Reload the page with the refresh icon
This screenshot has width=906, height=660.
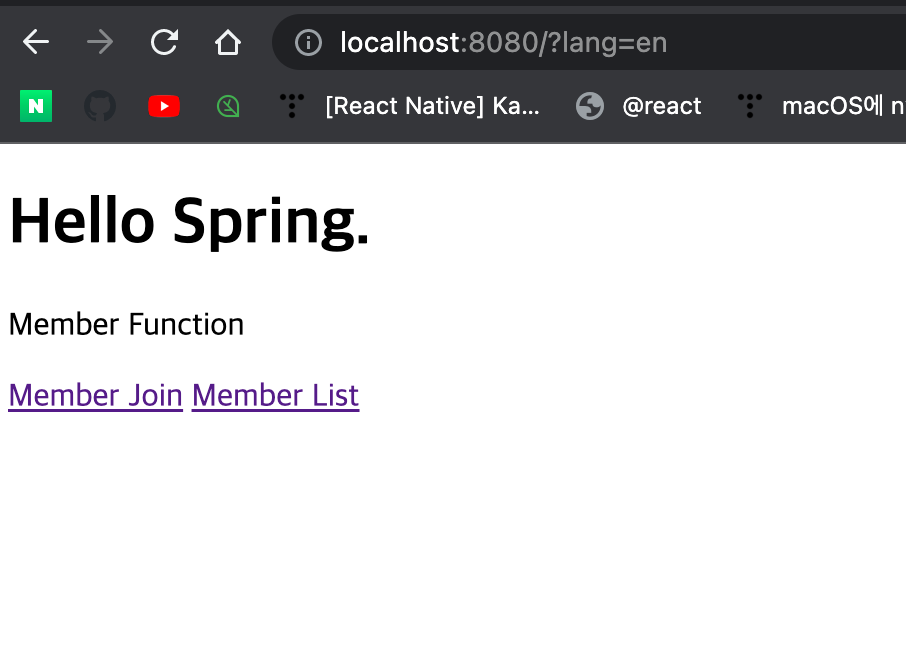coord(164,42)
